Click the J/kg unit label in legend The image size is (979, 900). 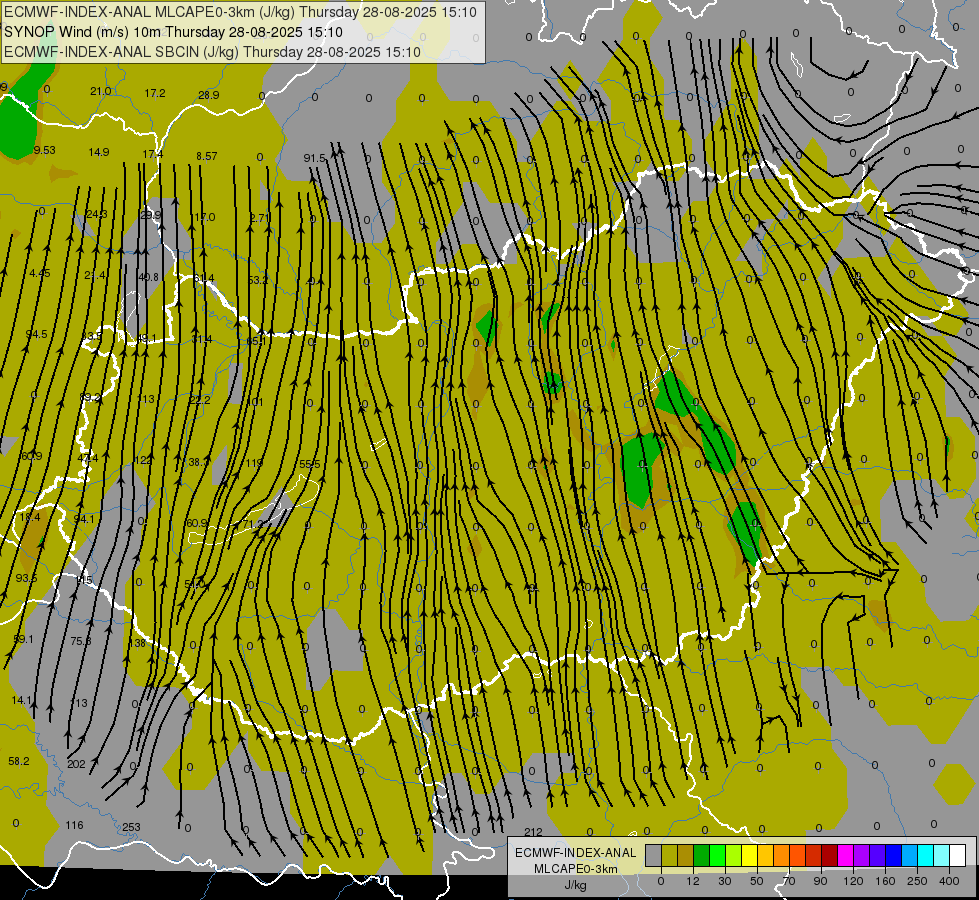click(576, 884)
